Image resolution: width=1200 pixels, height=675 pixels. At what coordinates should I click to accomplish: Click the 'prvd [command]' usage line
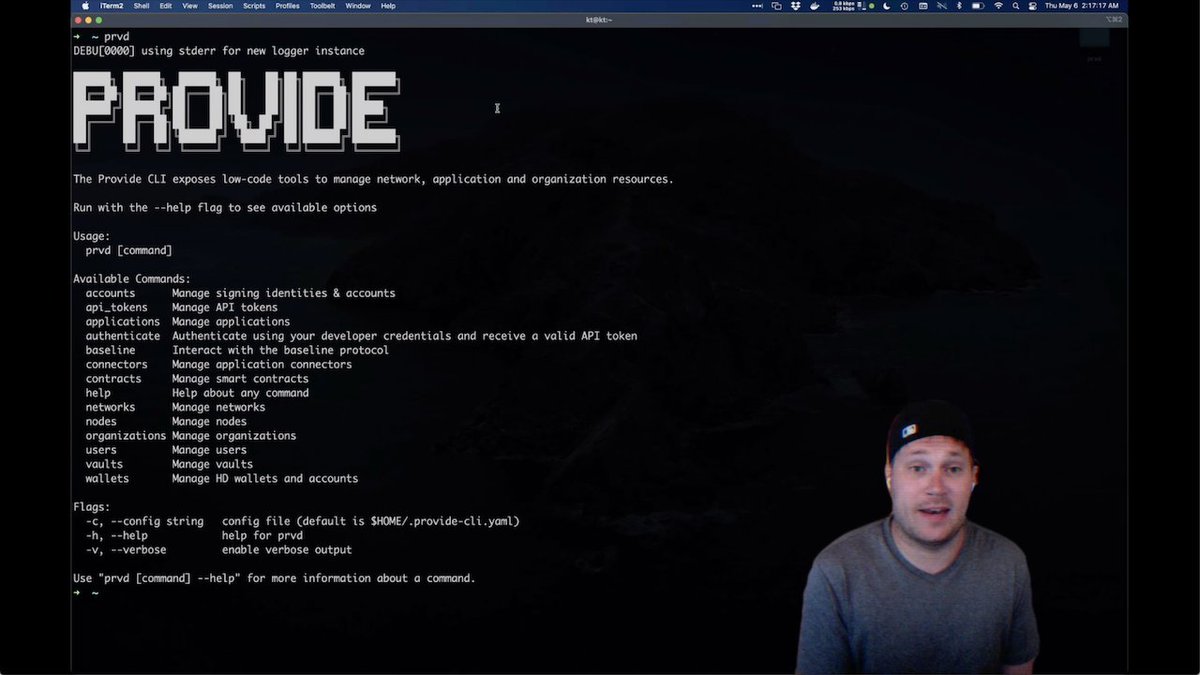pyautogui.click(x=128, y=250)
